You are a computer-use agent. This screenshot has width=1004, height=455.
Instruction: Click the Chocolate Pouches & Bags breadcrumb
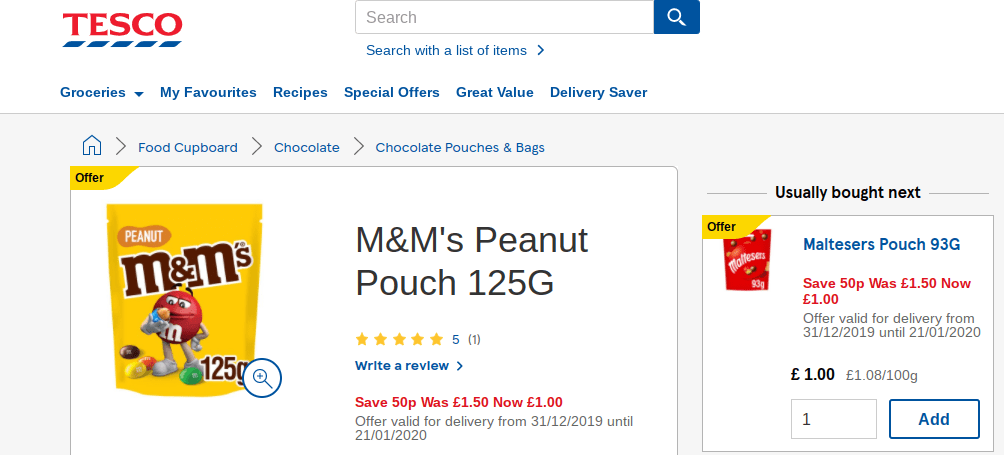pyautogui.click(x=460, y=147)
